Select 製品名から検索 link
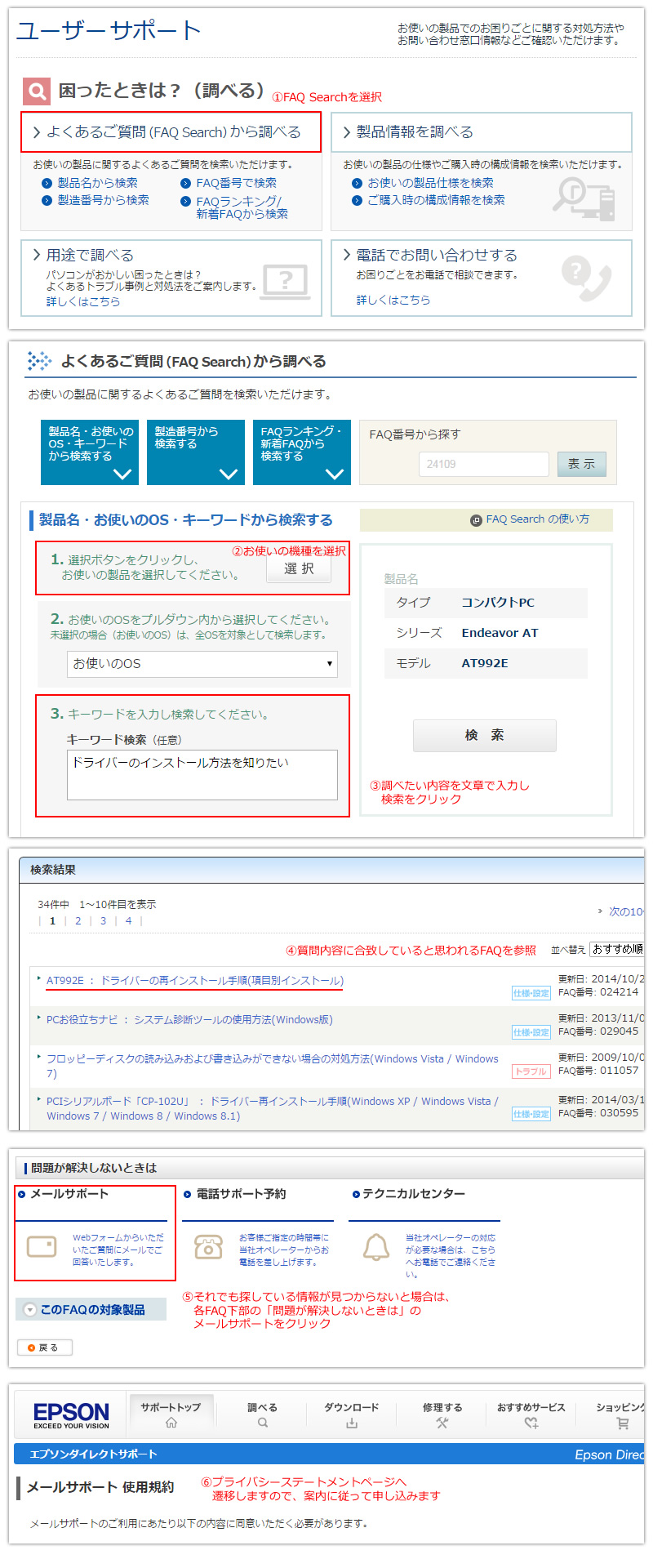 click(97, 183)
